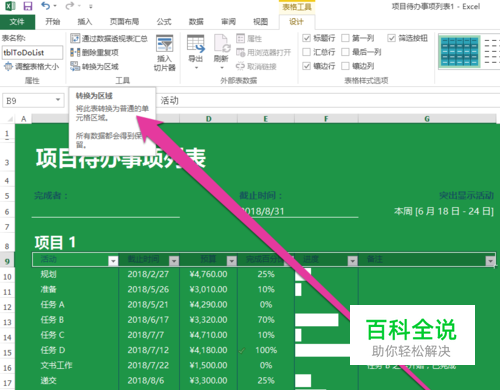Image resolution: width=500 pixels, height=390 pixels.
Task: Click 属性 icon in external data group
Action: (x=240, y=38)
